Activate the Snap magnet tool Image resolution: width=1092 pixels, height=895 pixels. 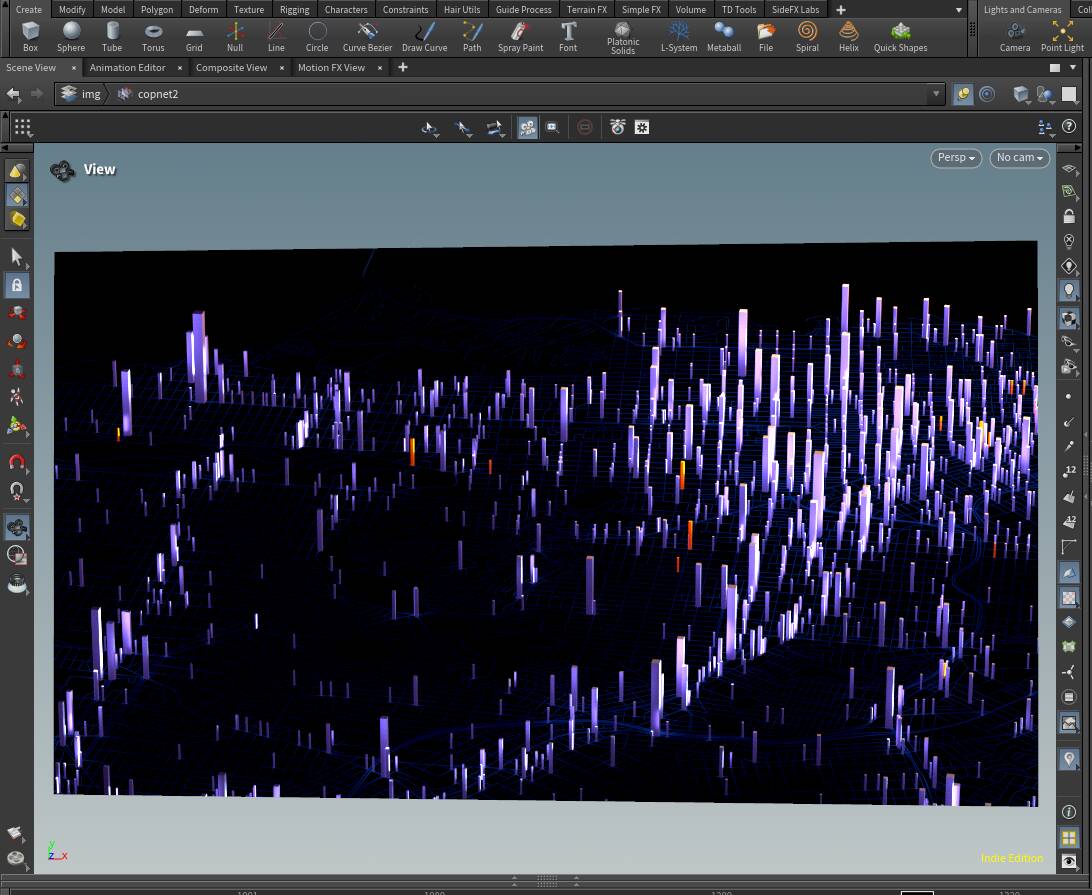tap(17, 462)
